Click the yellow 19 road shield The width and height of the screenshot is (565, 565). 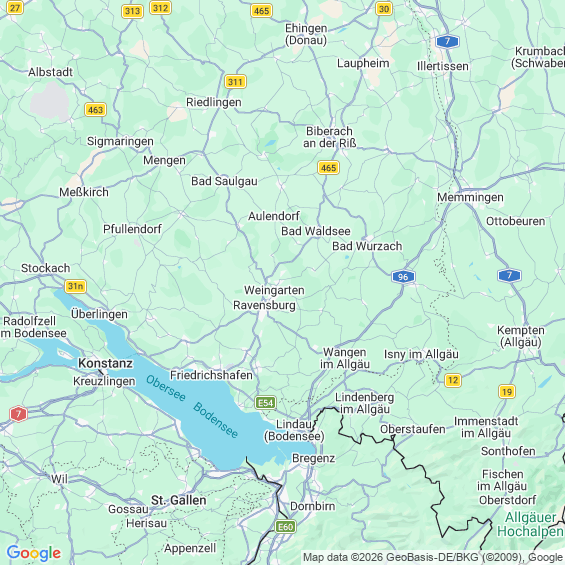coord(507,392)
